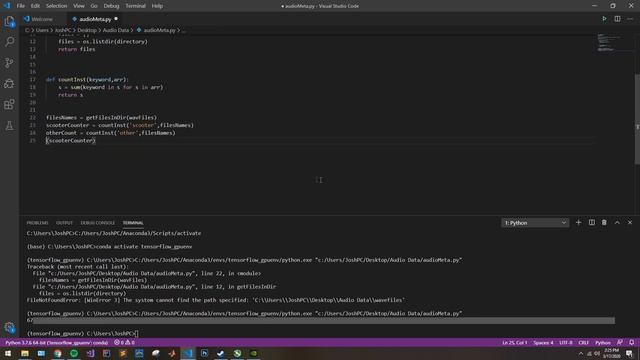
Task: Select the Terminal panel tab
Action: coord(133,223)
